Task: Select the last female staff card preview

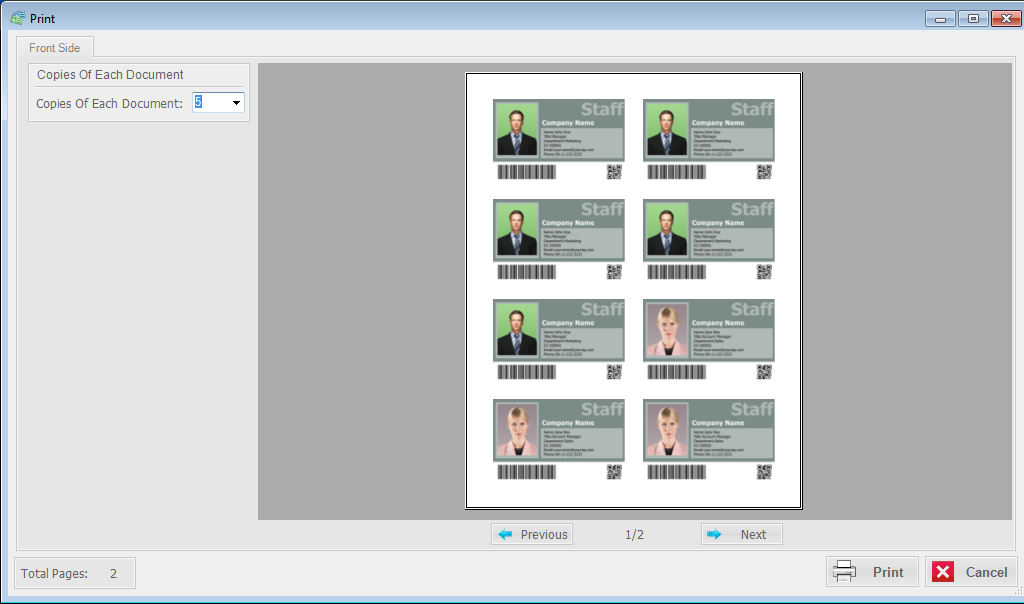Action: tap(708, 430)
